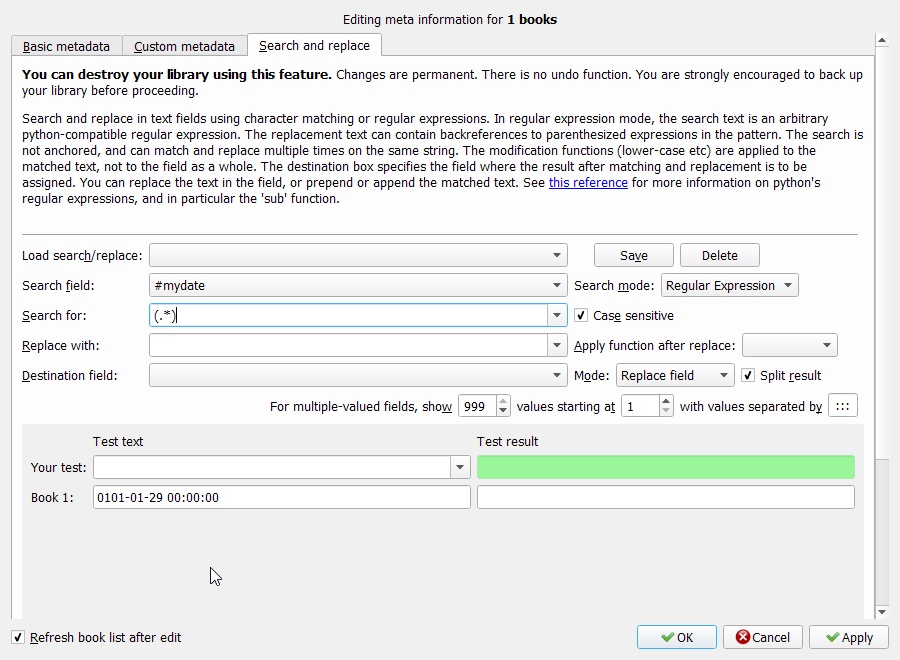Change the Search mode Regular Expression dropdown
Image resolution: width=900 pixels, height=660 pixels.
[x=730, y=285]
